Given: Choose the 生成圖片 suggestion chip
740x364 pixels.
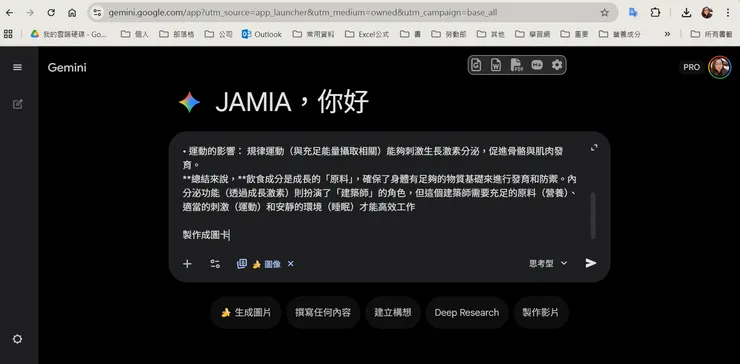Looking at the screenshot, I should (246, 313).
